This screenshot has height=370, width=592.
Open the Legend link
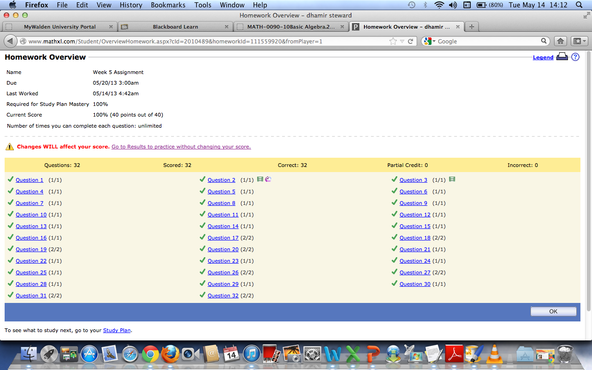point(543,57)
